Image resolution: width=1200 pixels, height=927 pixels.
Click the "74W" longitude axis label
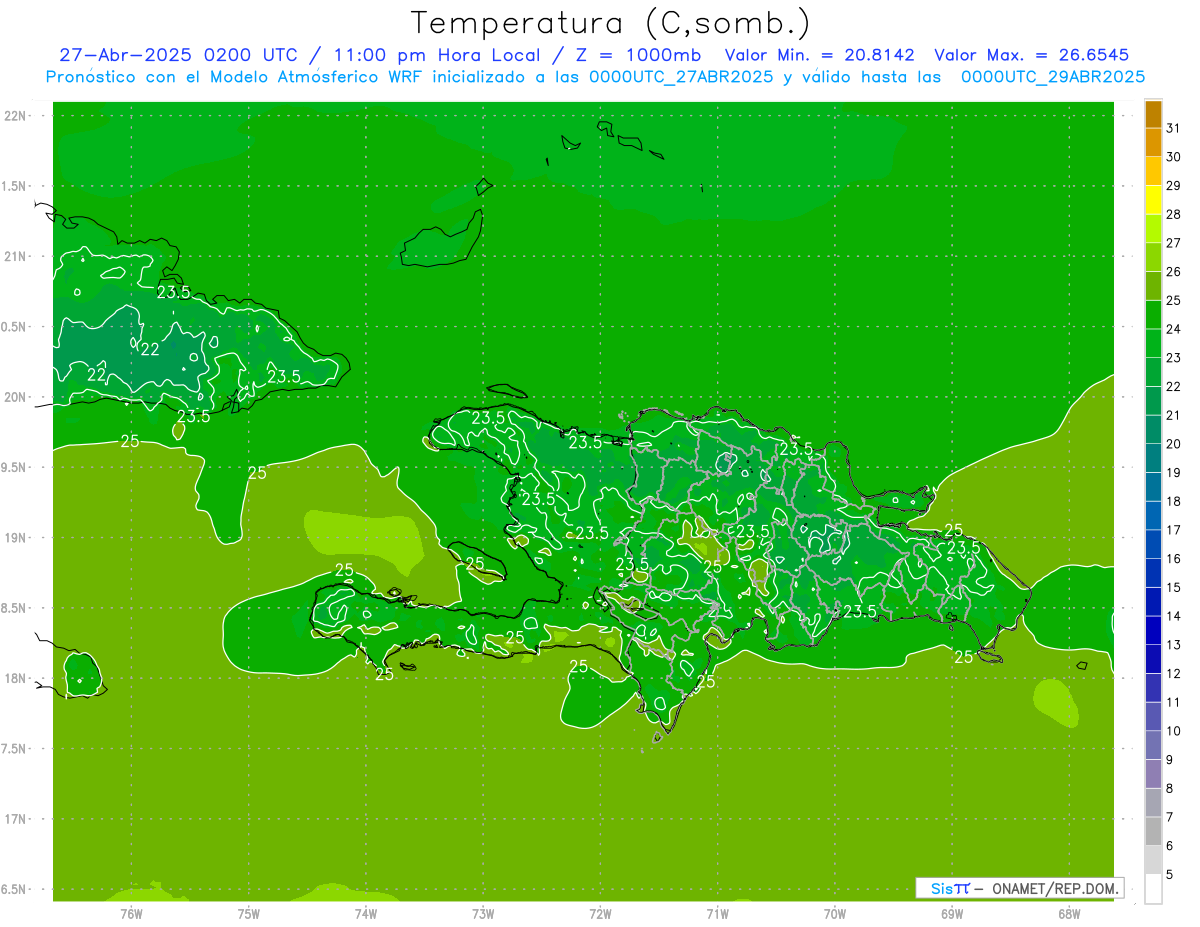366,914
